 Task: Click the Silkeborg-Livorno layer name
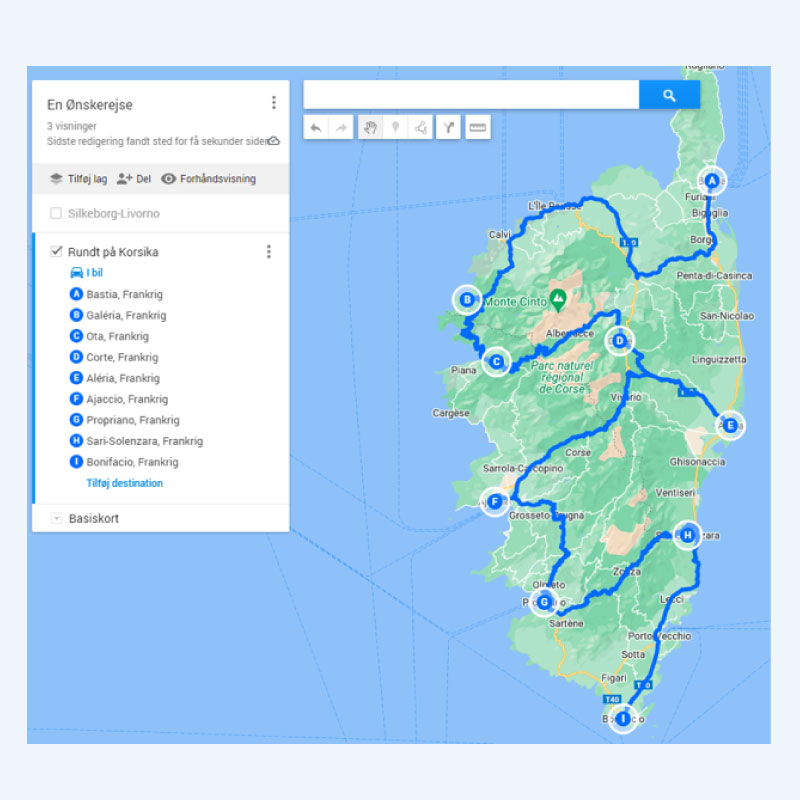pyautogui.click(x=114, y=213)
